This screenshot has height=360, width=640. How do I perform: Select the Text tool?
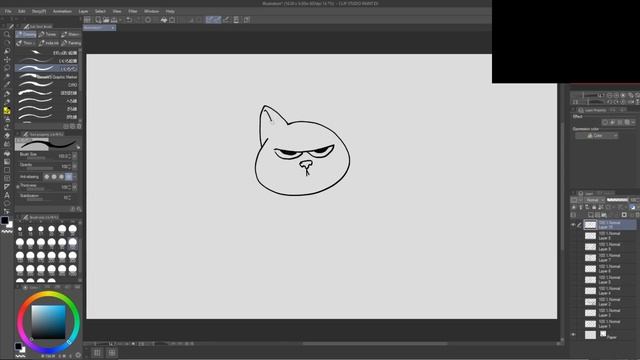point(7,195)
